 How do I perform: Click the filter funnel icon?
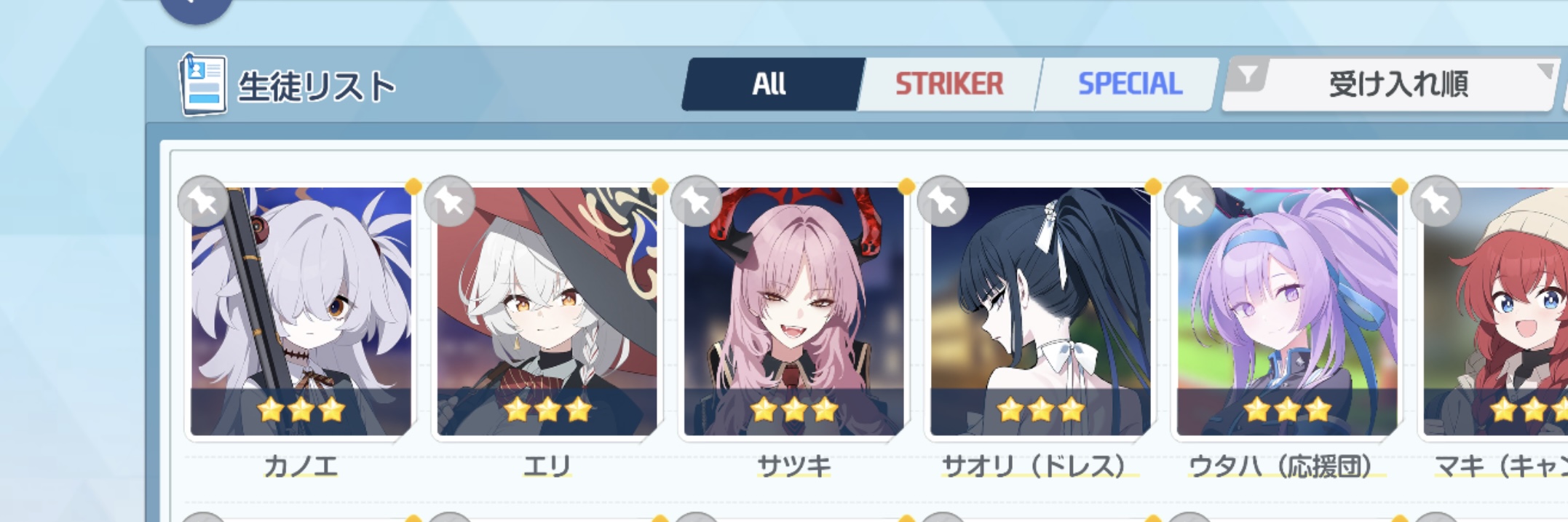click(1248, 75)
